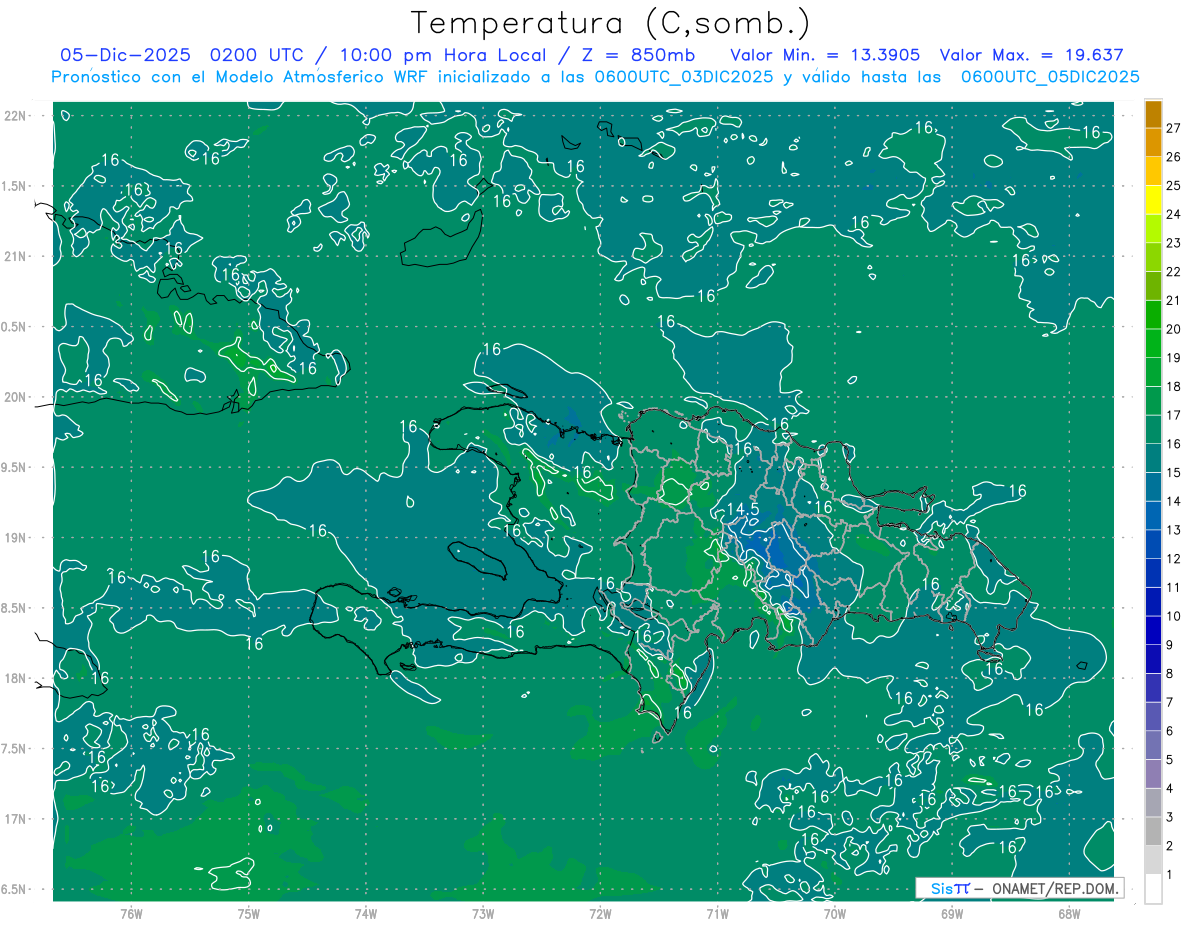The width and height of the screenshot is (1200, 927).
Task: Pick the yellow swatch between 24 and 25
Action: (1153, 200)
